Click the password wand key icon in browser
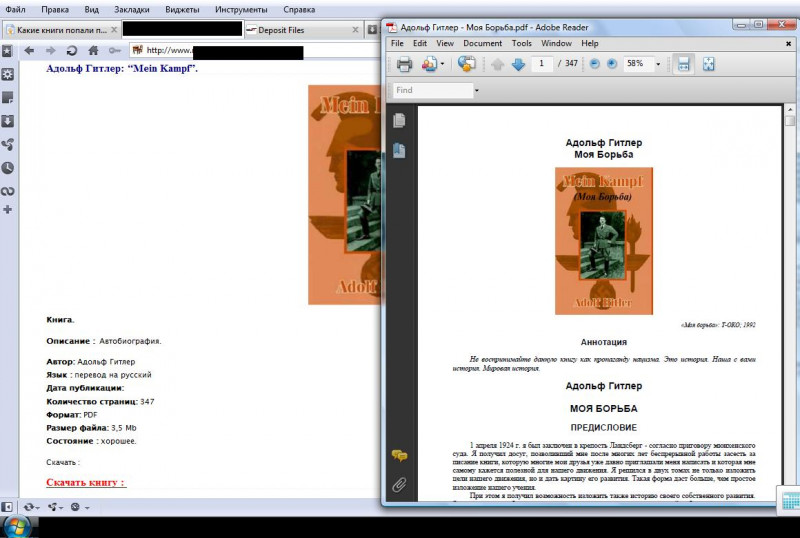 coord(114,50)
